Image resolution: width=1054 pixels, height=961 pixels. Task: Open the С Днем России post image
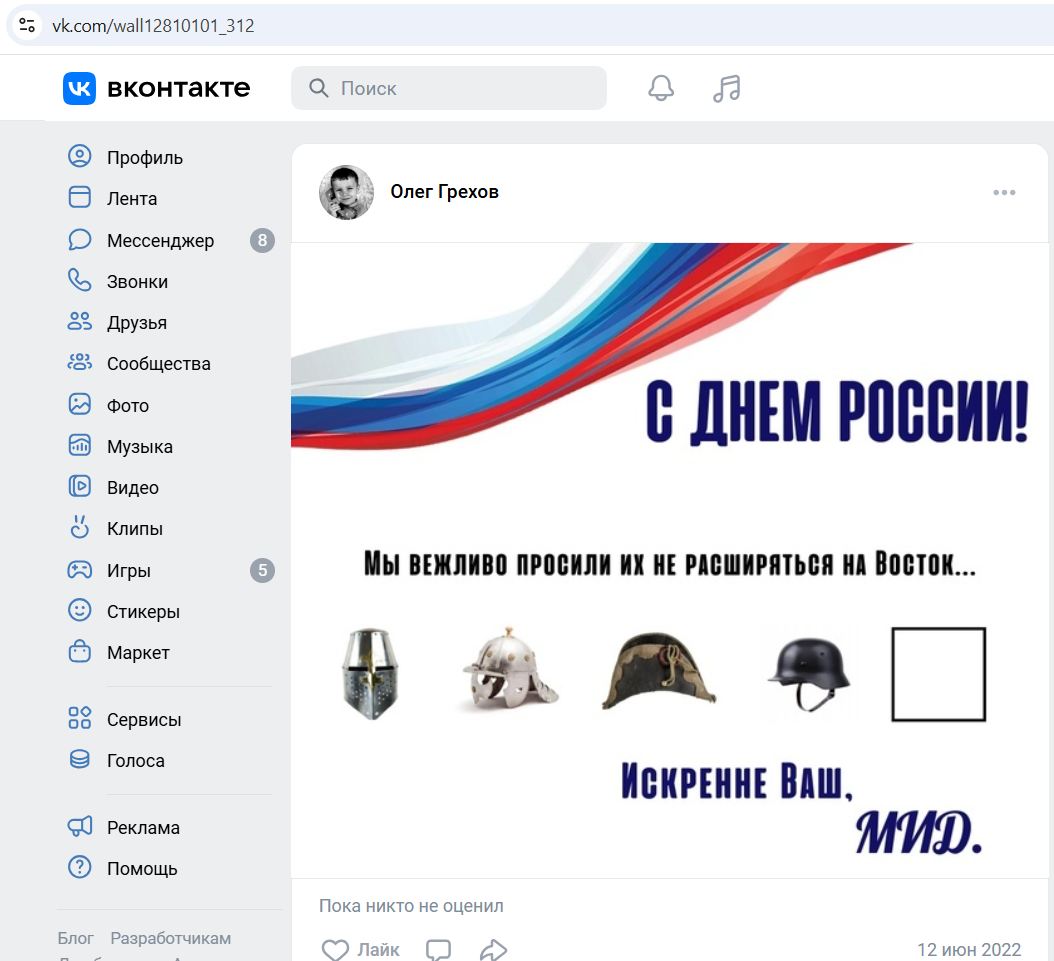coord(669,560)
